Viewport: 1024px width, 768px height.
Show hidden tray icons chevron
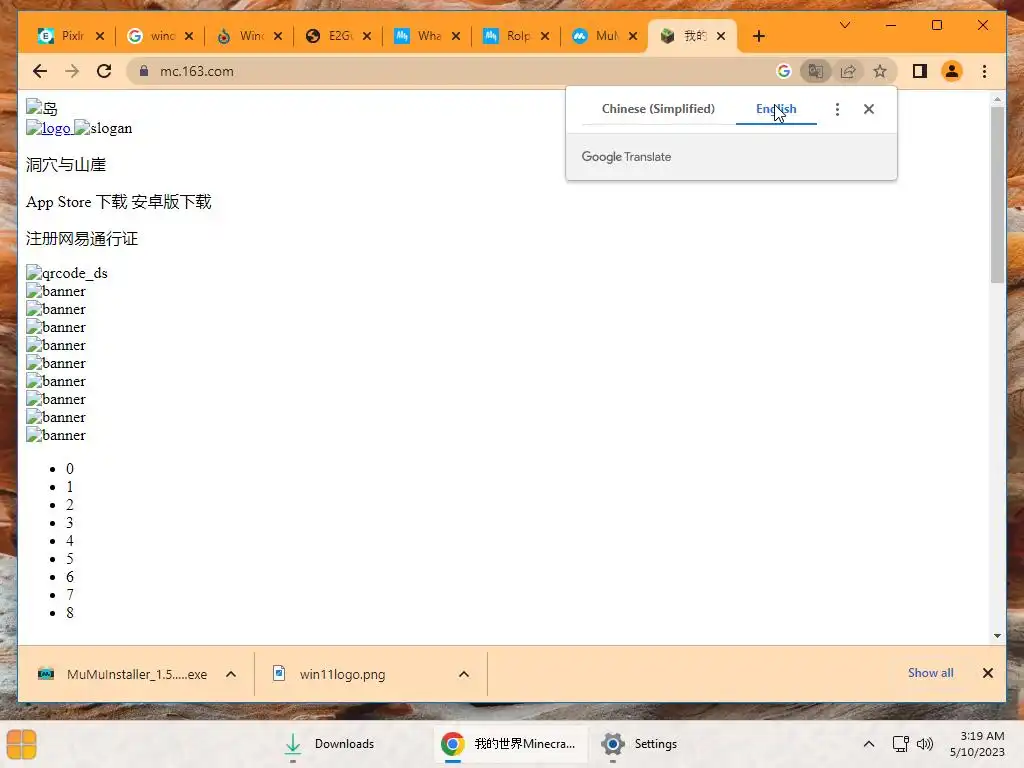pyautogui.click(x=869, y=744)
